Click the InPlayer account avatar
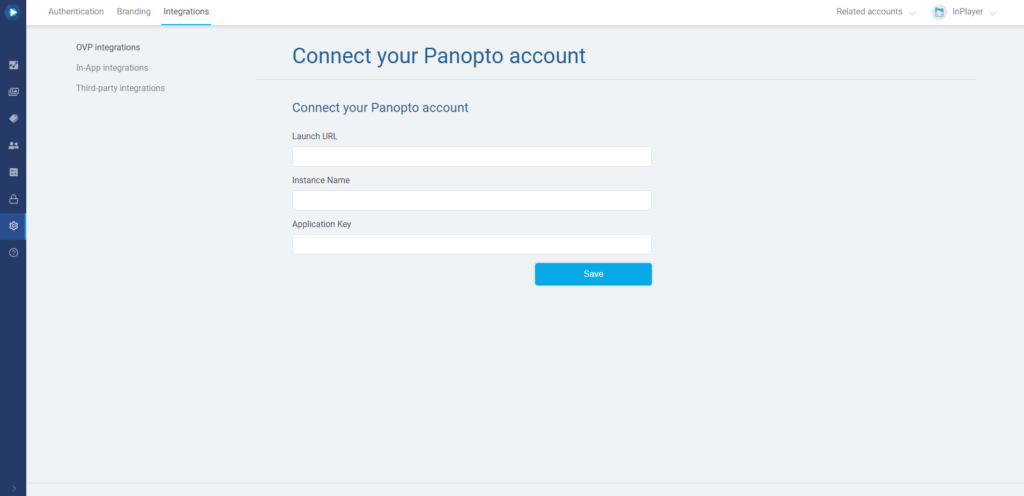 click(x=939, y=12)
